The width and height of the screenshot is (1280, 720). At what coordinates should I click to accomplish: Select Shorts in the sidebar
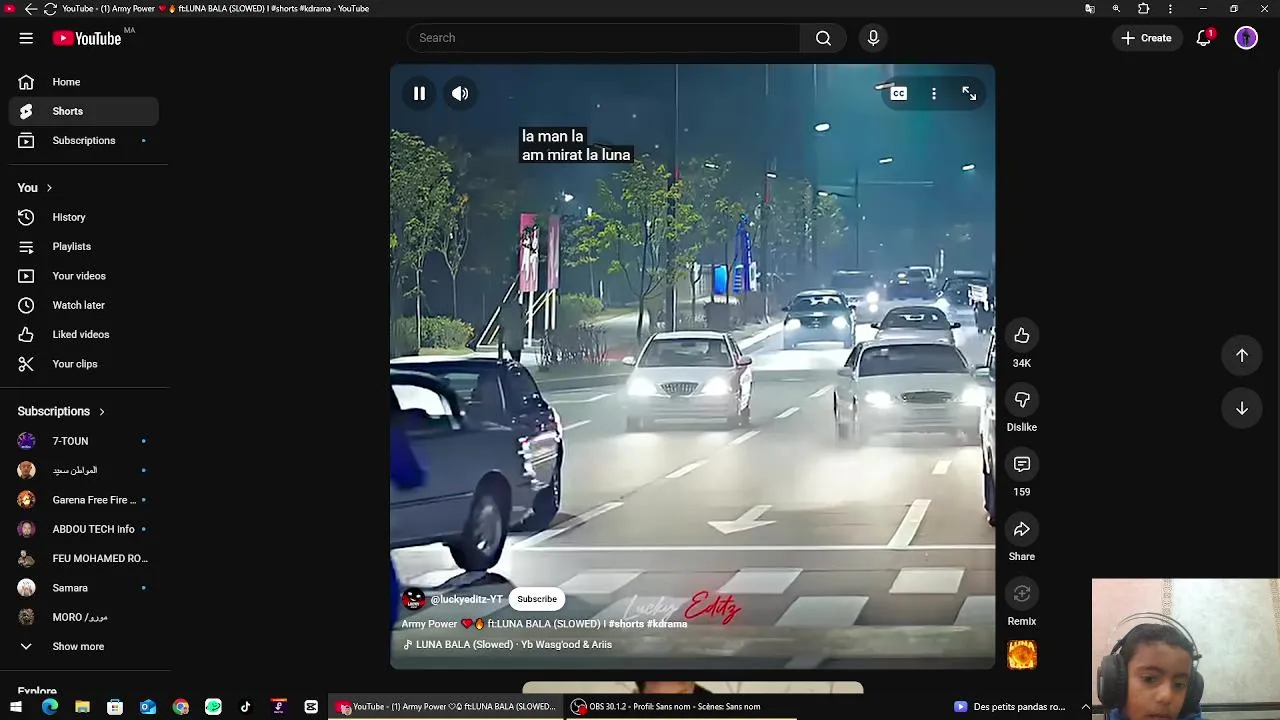click(x=84, y=111)
